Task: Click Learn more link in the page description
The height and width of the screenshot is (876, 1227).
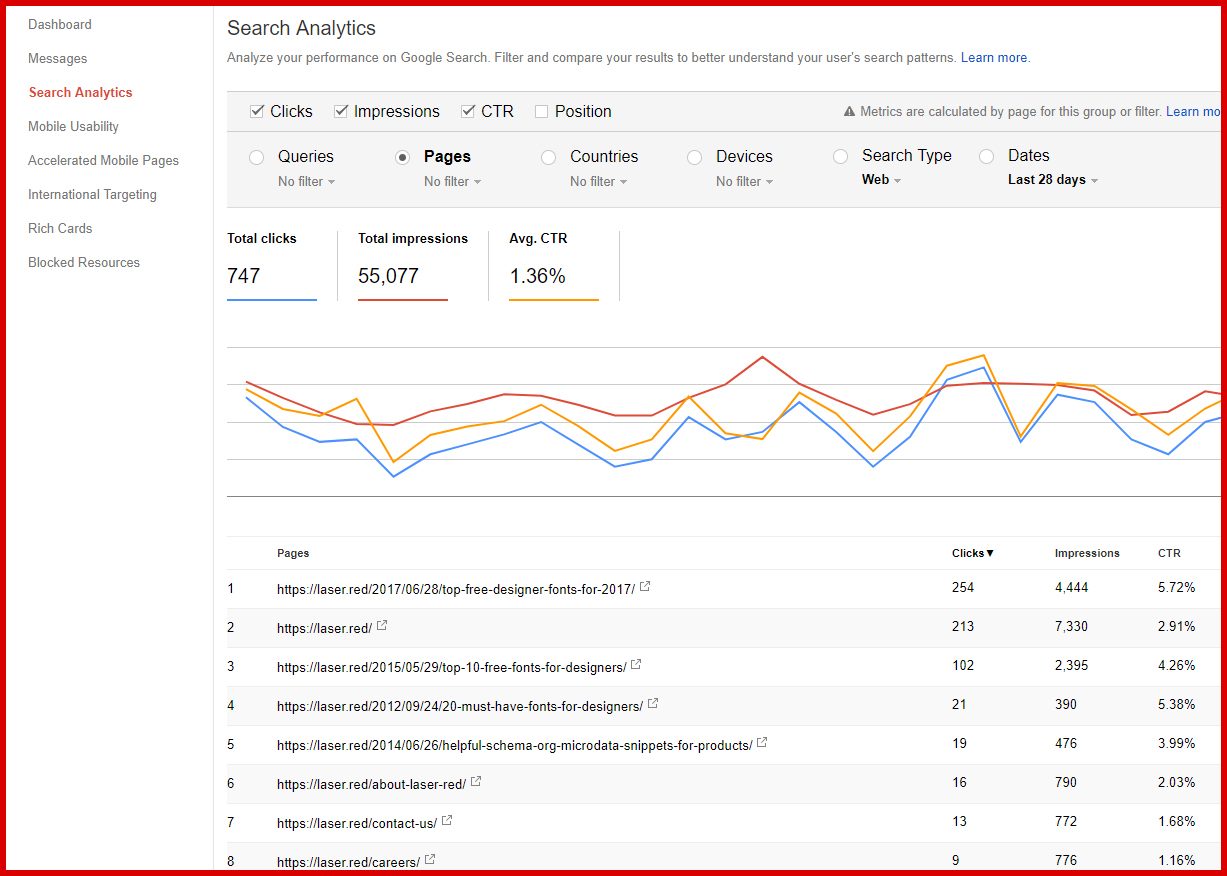Action: [994, 58]
